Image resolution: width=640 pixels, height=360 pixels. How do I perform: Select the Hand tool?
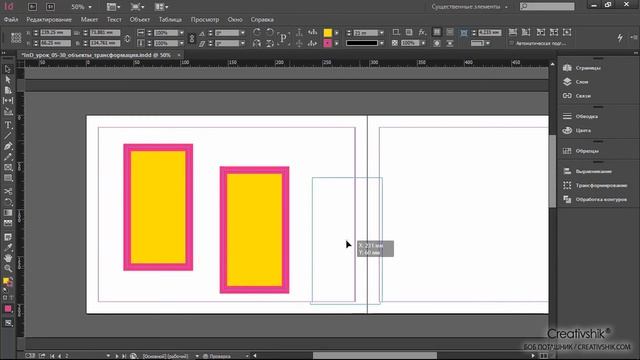tap(8, 258)
